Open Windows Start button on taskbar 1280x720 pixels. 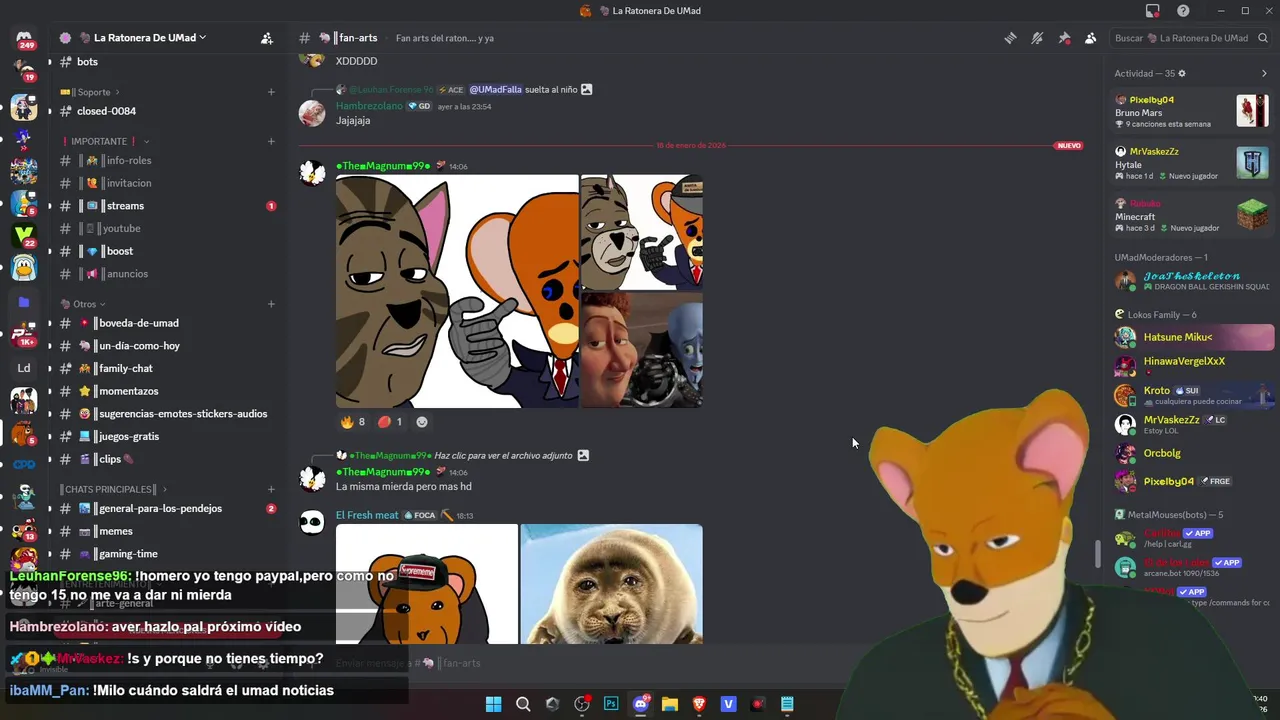(x=493, y=704)
